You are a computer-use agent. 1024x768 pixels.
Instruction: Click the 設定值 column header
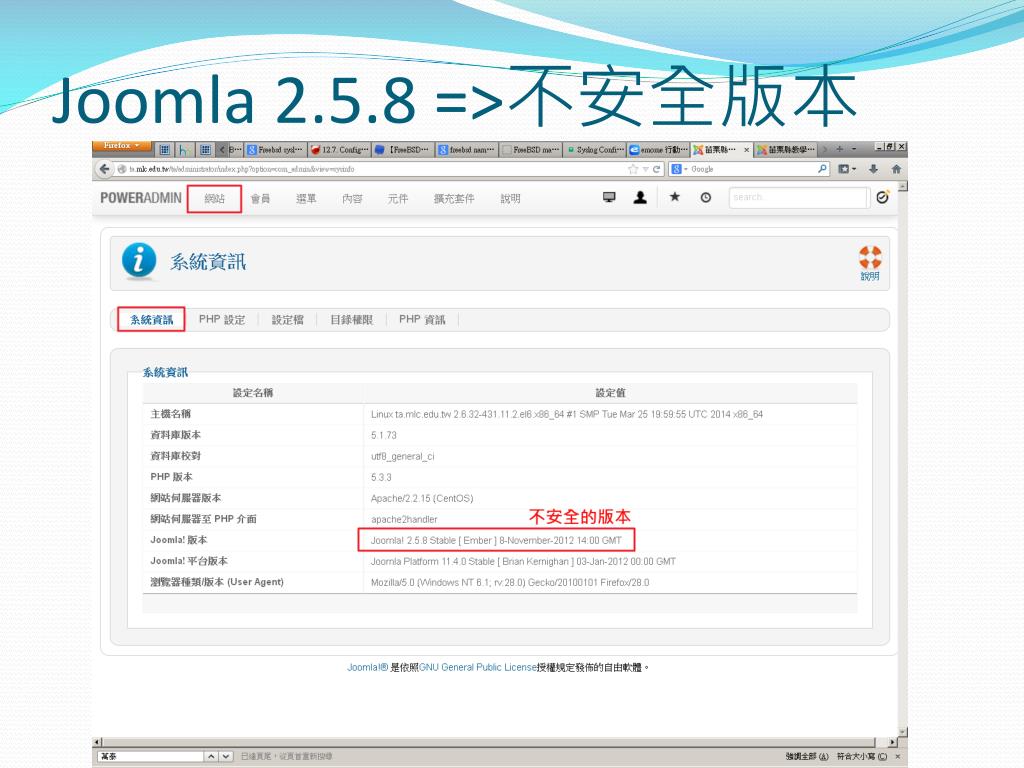click(x=610, y=392)
